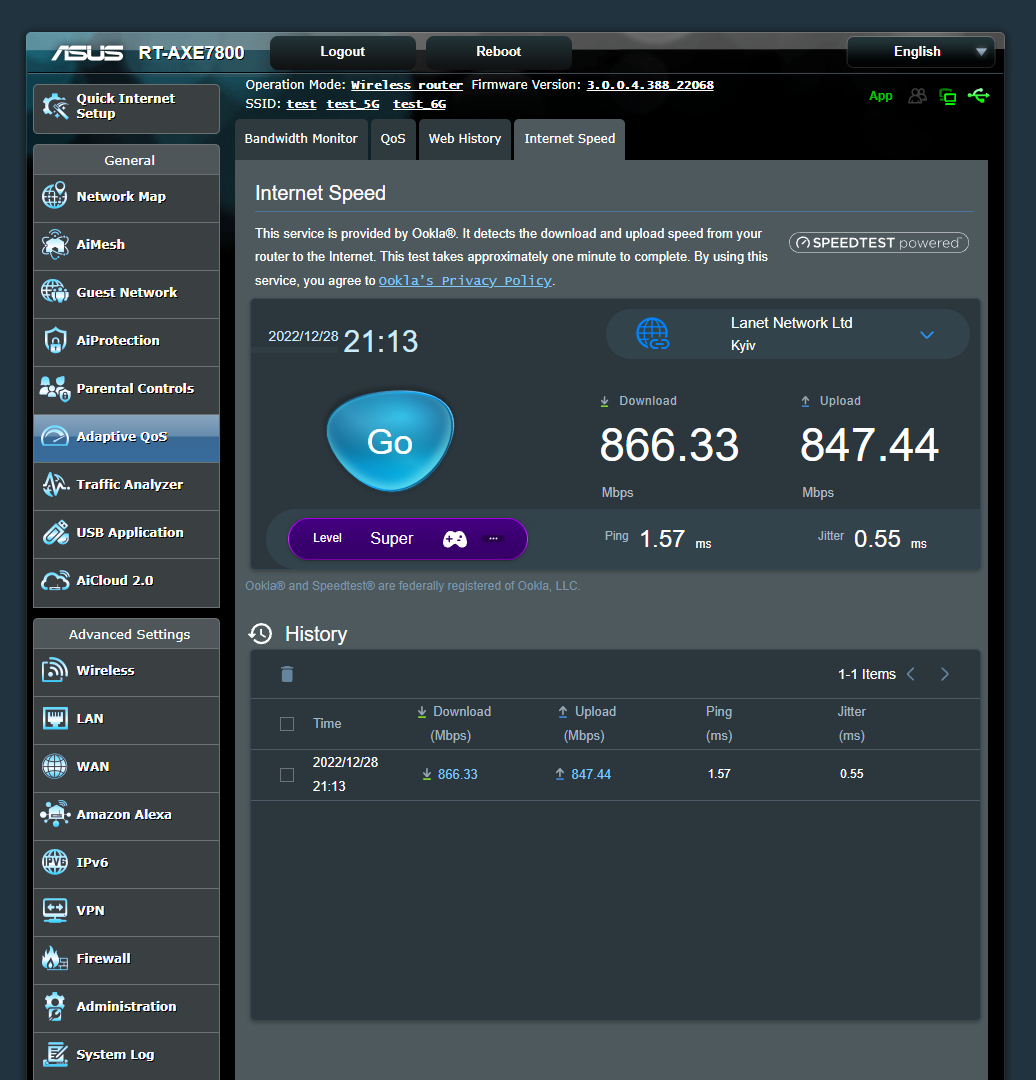Click the Guest Network icon
The width and height of the screenshot is (1036, 1080).
54,292
